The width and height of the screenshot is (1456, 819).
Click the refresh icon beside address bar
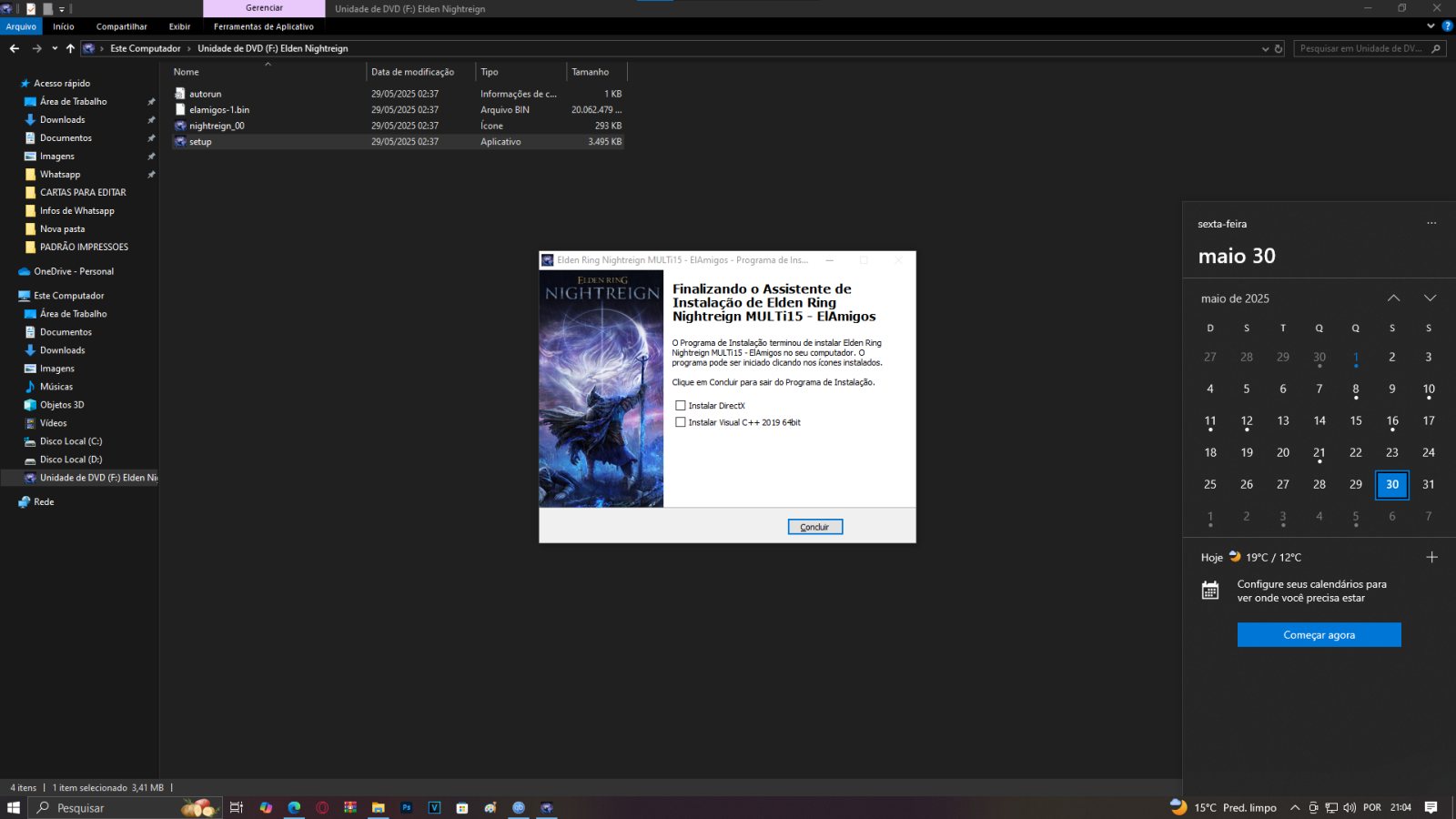pyautogui.click(x=1279, y=48)
